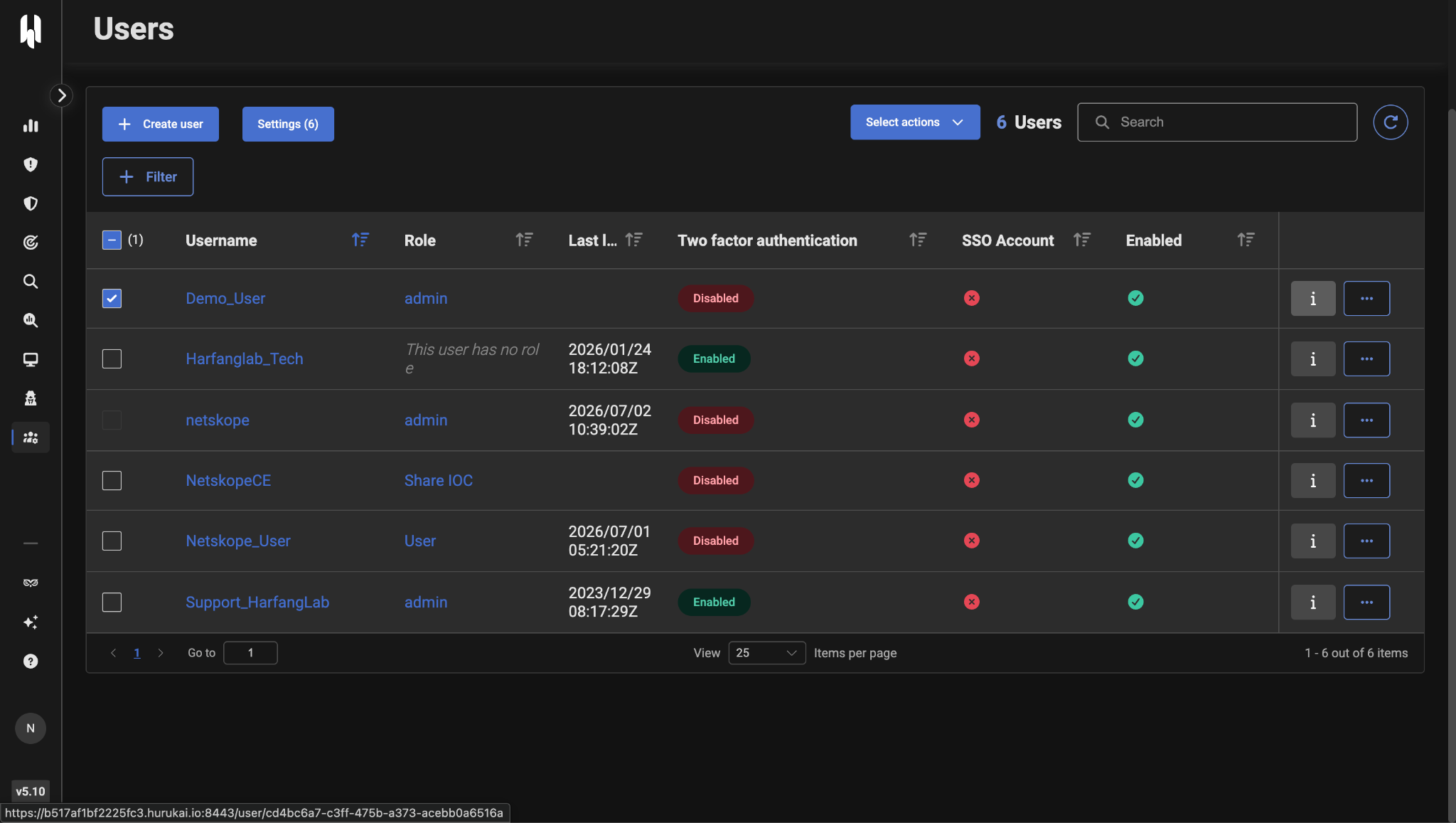This screenshot has height=823, width=1456.
Task: Open the items per page dropdown
Action: 766,653
